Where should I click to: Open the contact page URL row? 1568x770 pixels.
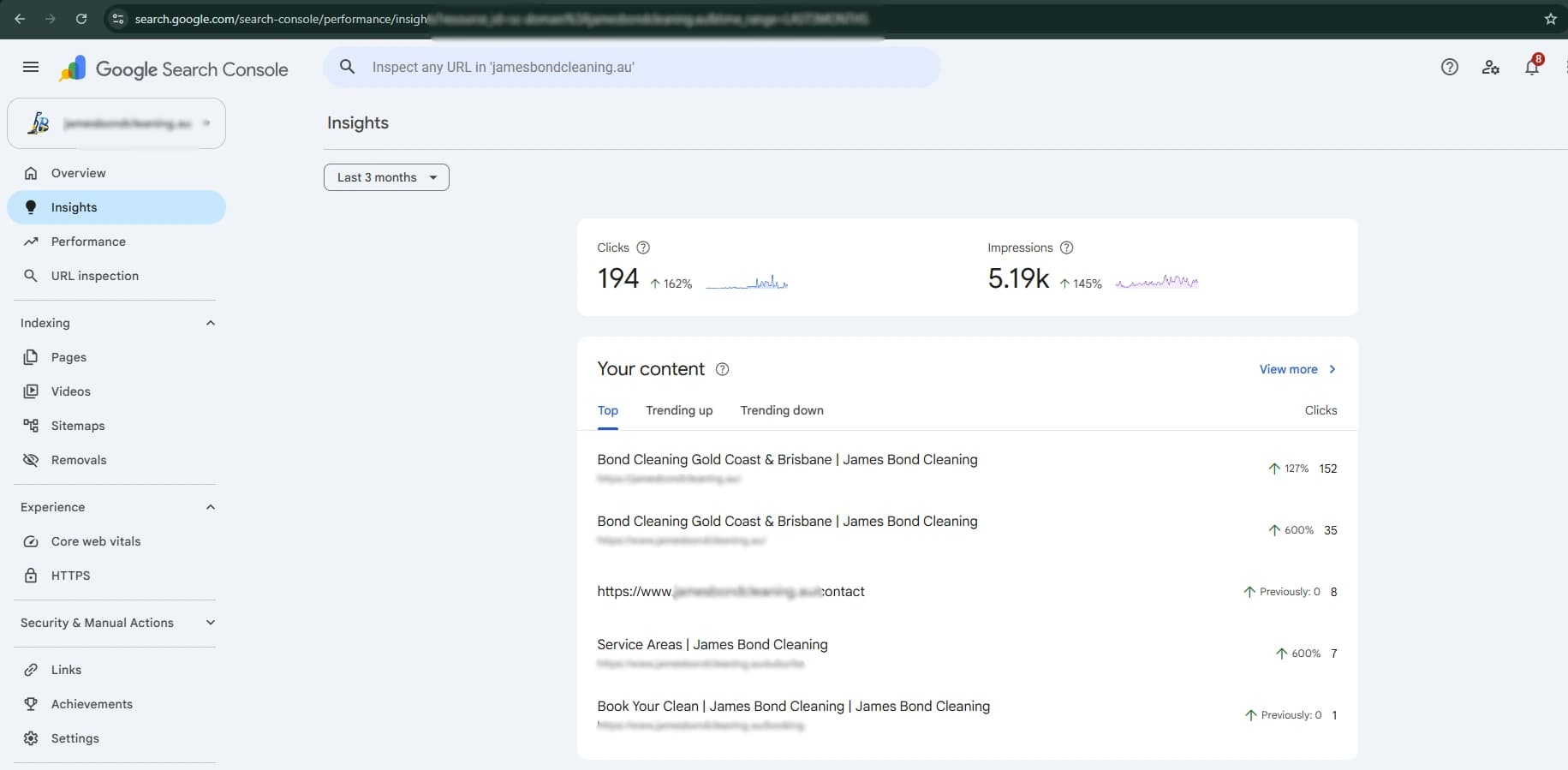coord(967,591)
